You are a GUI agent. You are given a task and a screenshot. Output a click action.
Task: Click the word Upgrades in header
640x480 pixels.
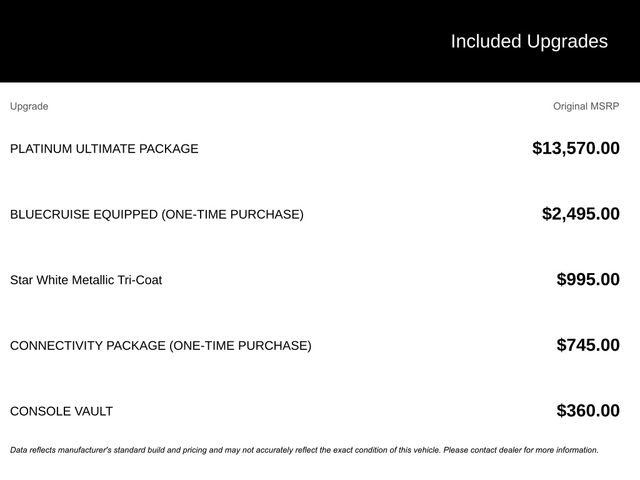[x=567, y=42]
